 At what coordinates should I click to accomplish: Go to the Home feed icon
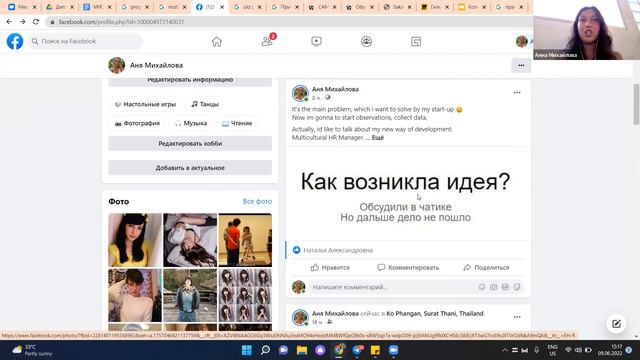[x=217, y=41]
